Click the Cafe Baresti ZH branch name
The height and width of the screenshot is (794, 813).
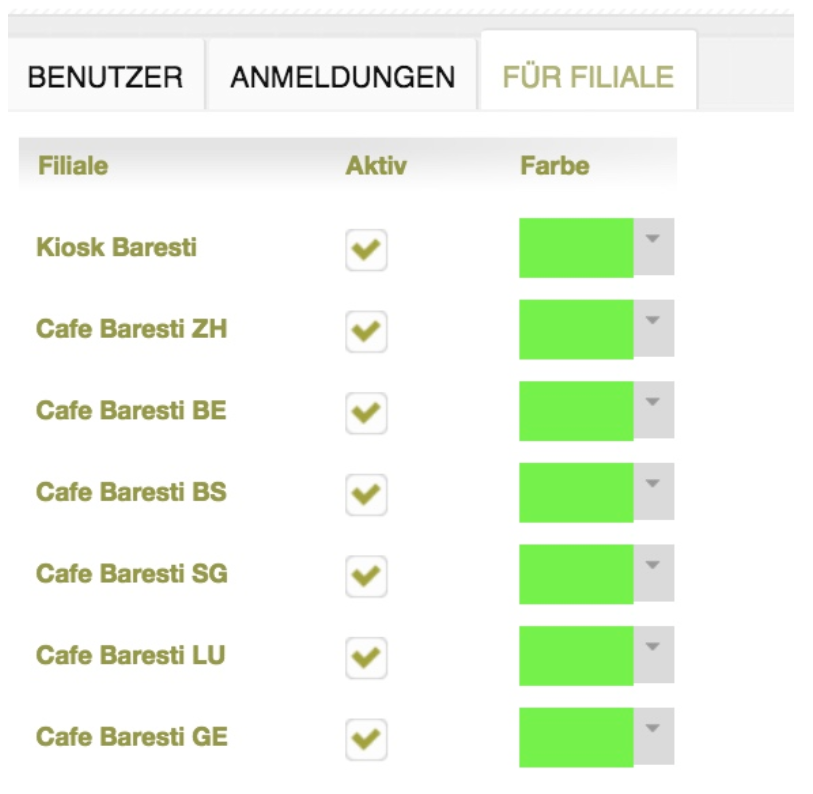point(132,329)
